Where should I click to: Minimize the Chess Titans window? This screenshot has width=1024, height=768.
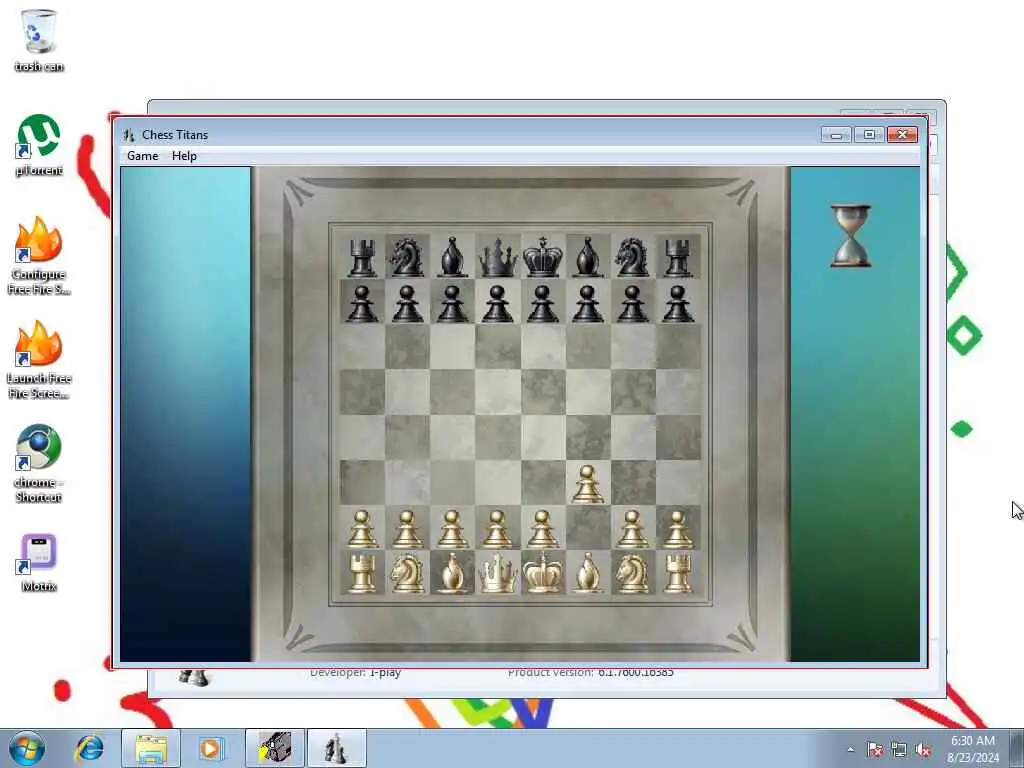click(836, 135)
